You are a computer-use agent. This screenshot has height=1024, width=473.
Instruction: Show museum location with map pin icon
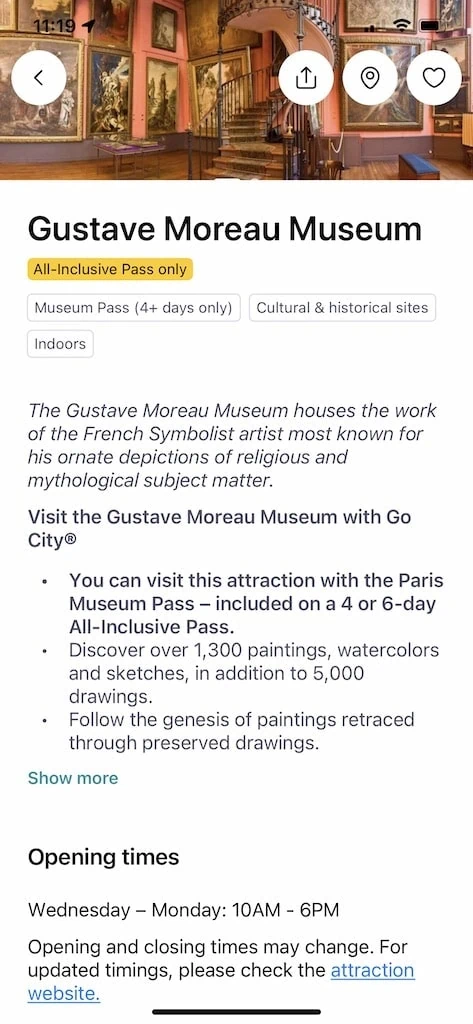pos(370,78)
